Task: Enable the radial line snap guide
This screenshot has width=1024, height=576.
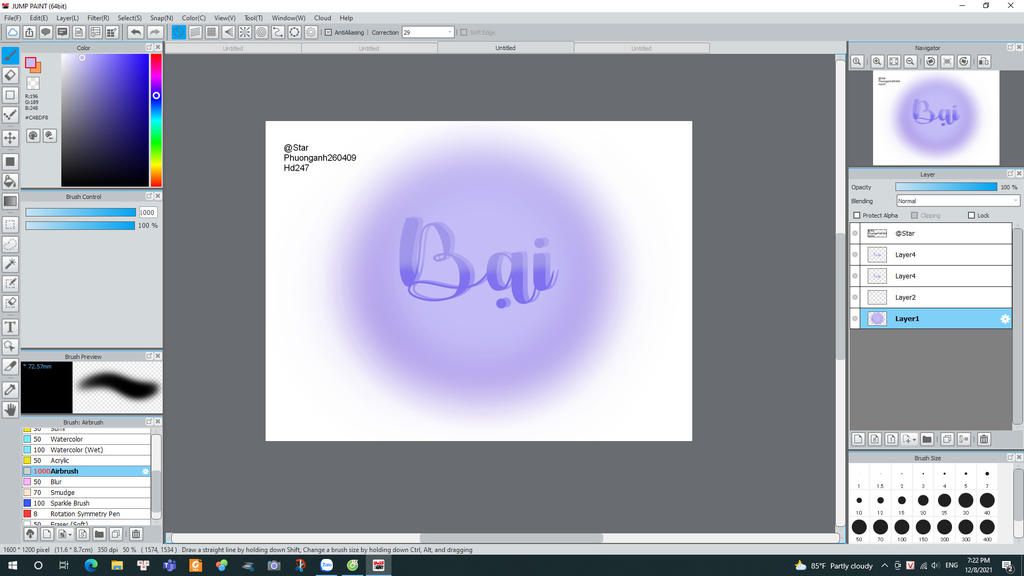Action: tap(245, 32)
